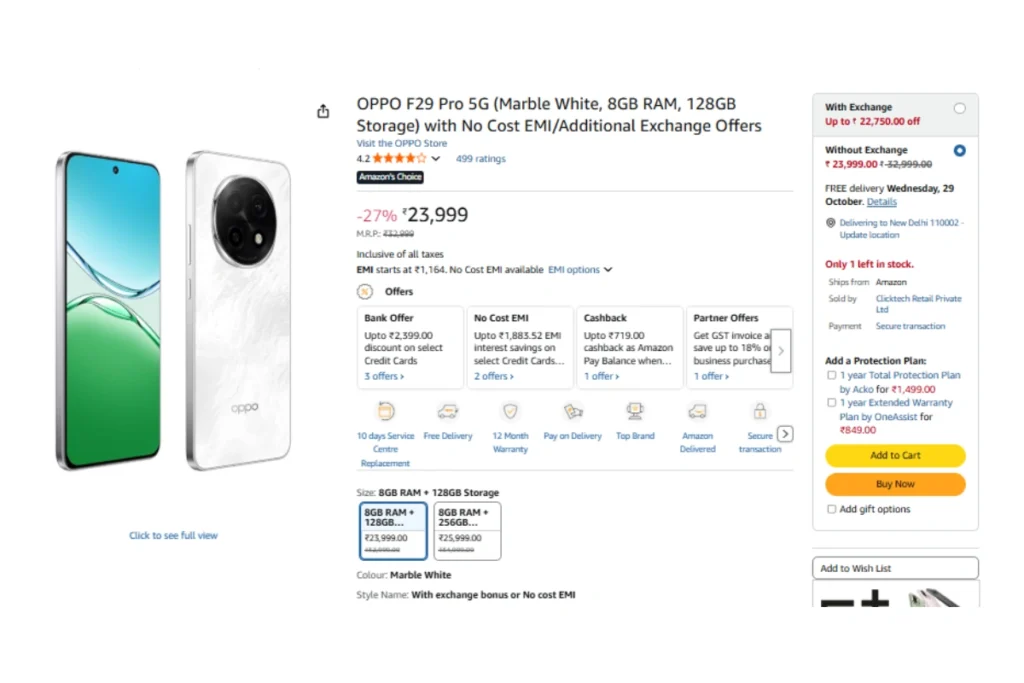Image resolution: width=1024 pixels, height=683 pixels.
Task: Choose the 8GB RAM + 128GB storage variant
Action: tap(393, 530)
